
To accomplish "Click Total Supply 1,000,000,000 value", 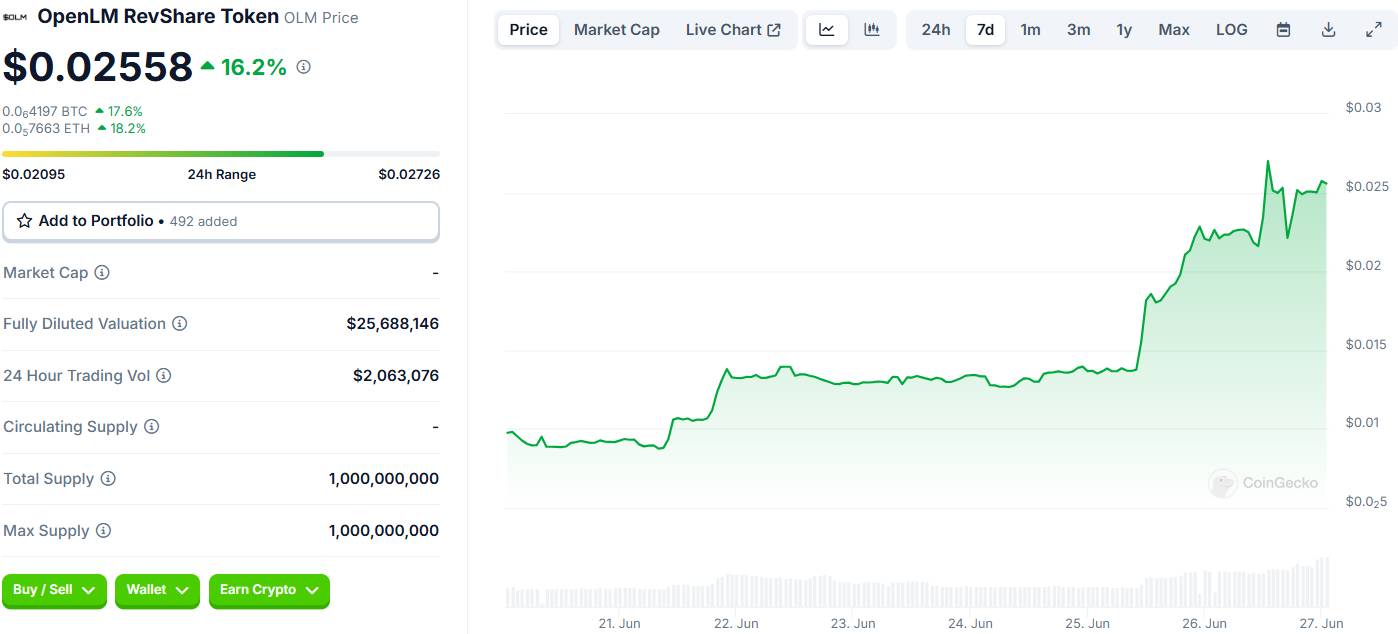I will click(384, 479).
